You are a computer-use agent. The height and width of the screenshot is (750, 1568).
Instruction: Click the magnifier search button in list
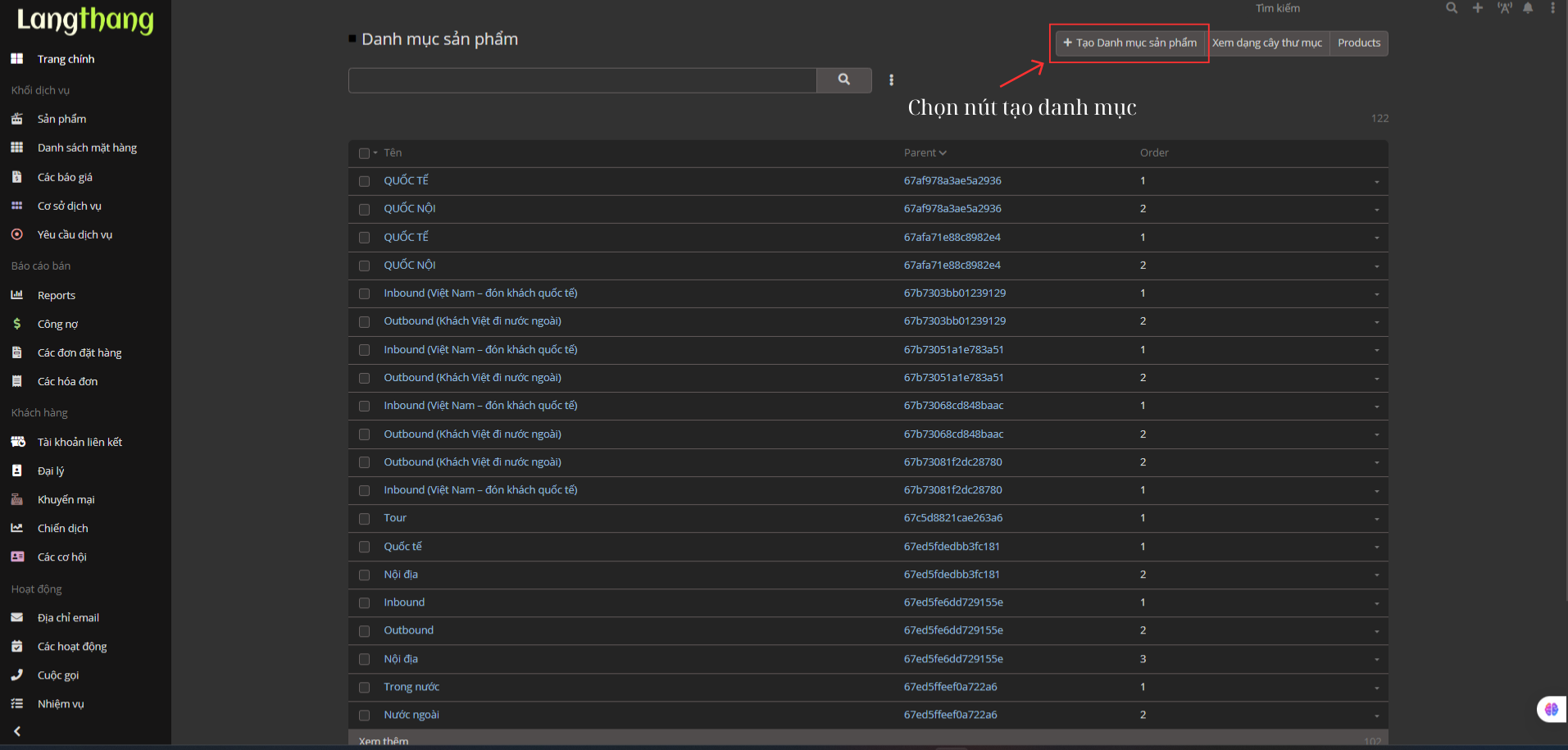click(843, 80)
